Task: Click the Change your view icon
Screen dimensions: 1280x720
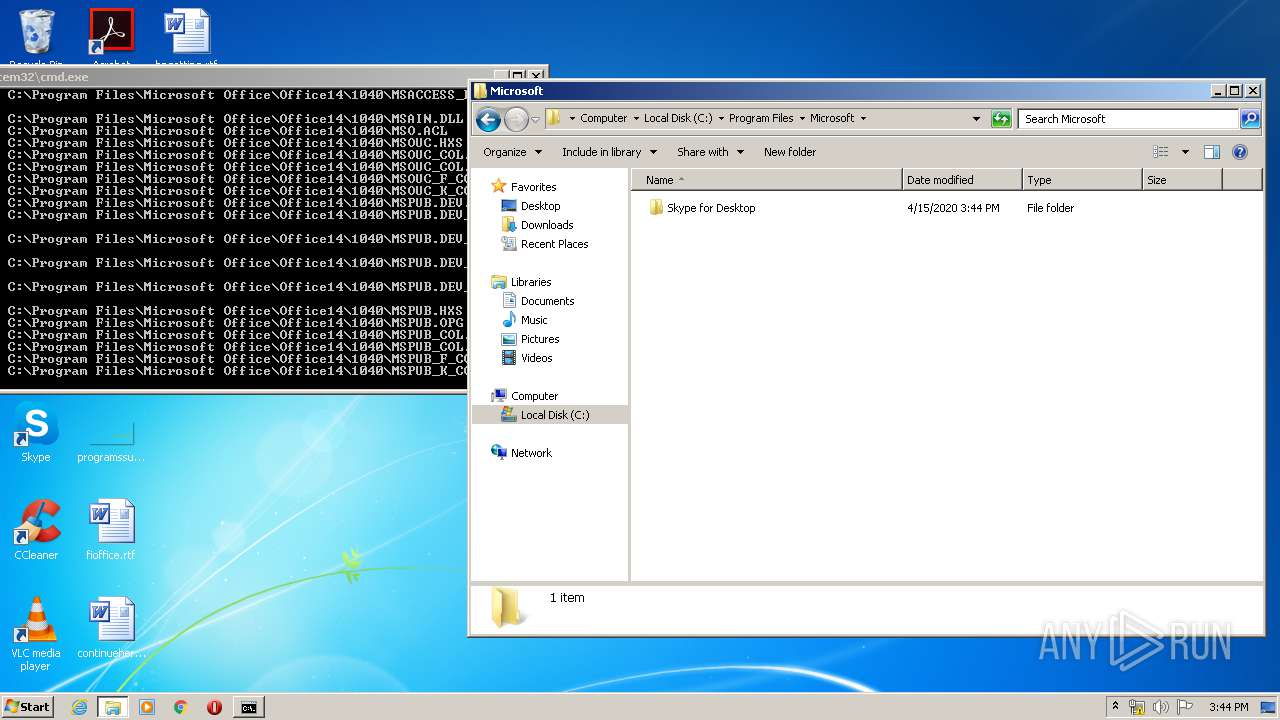Action: [x=1161, y=152]
